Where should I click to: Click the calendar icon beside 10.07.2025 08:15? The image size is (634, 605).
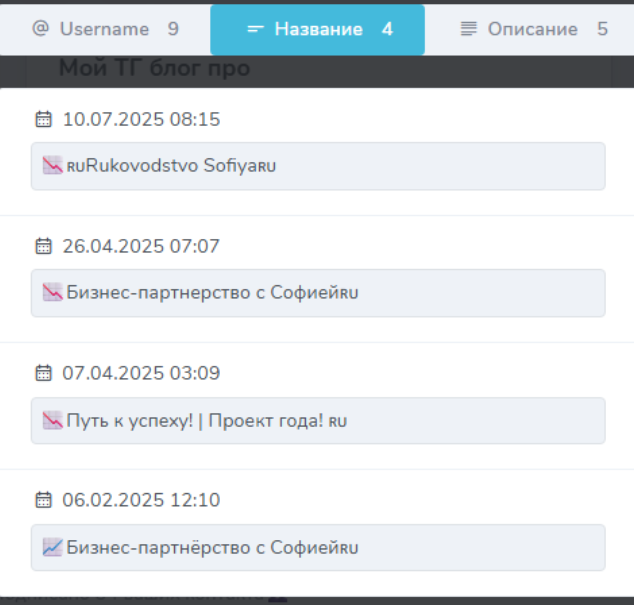(x=43, y=120)
